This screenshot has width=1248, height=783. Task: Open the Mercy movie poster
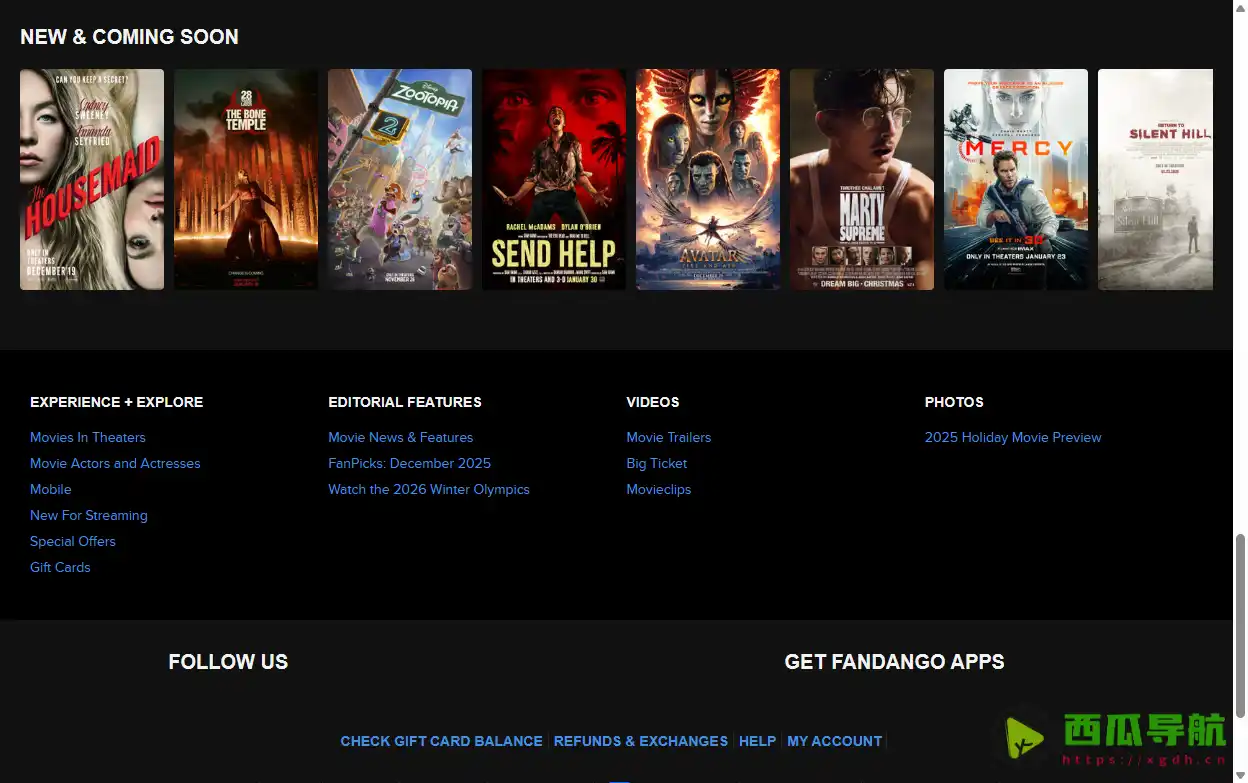[1016, 180]
